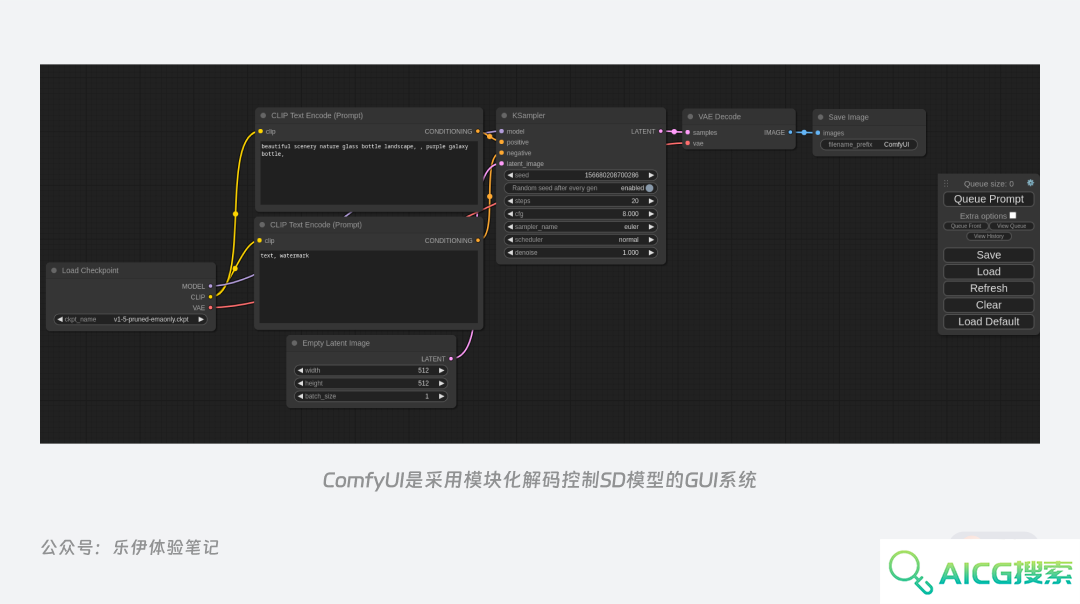Click the VAE Decode vae input socket

[687, 143]
